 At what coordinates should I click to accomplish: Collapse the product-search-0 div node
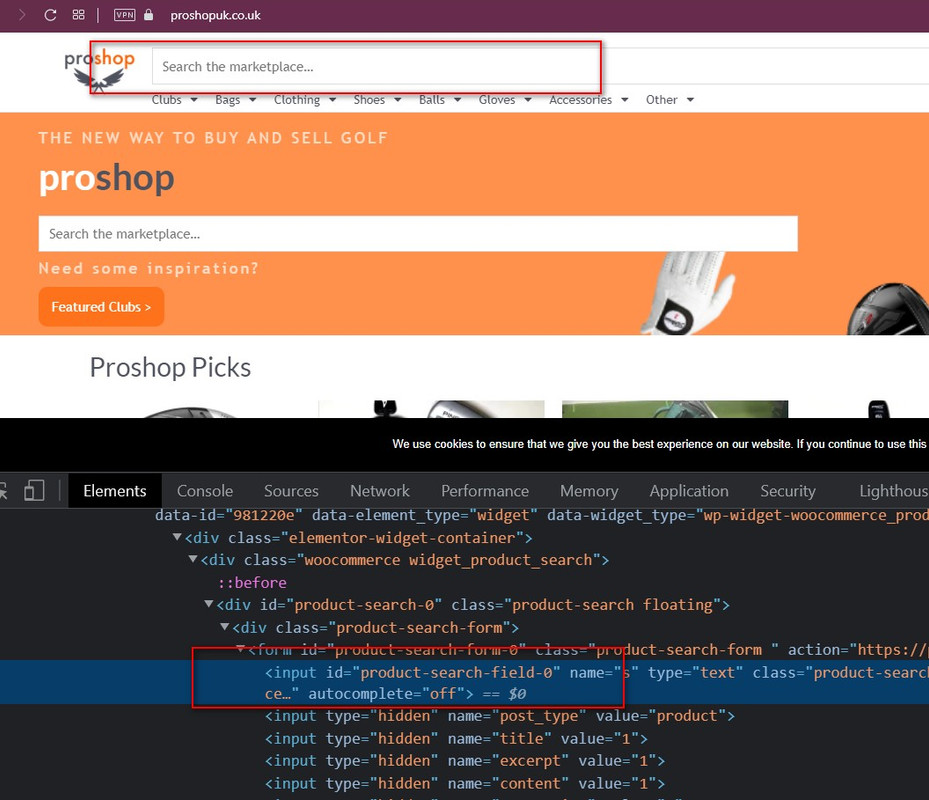click(209, 604)
